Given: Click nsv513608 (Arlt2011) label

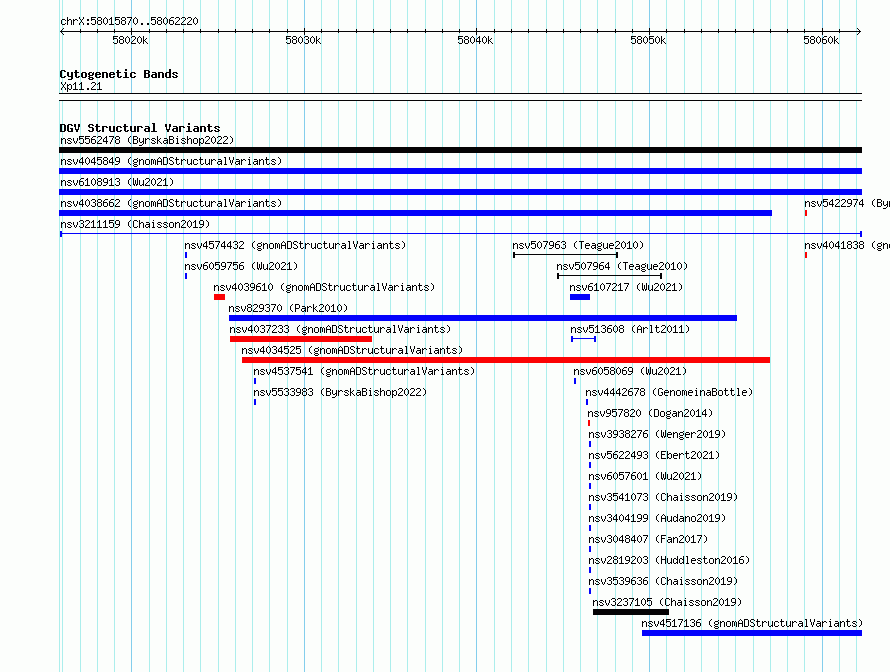Looking at the screenshot, I should [x=630, y=329].
